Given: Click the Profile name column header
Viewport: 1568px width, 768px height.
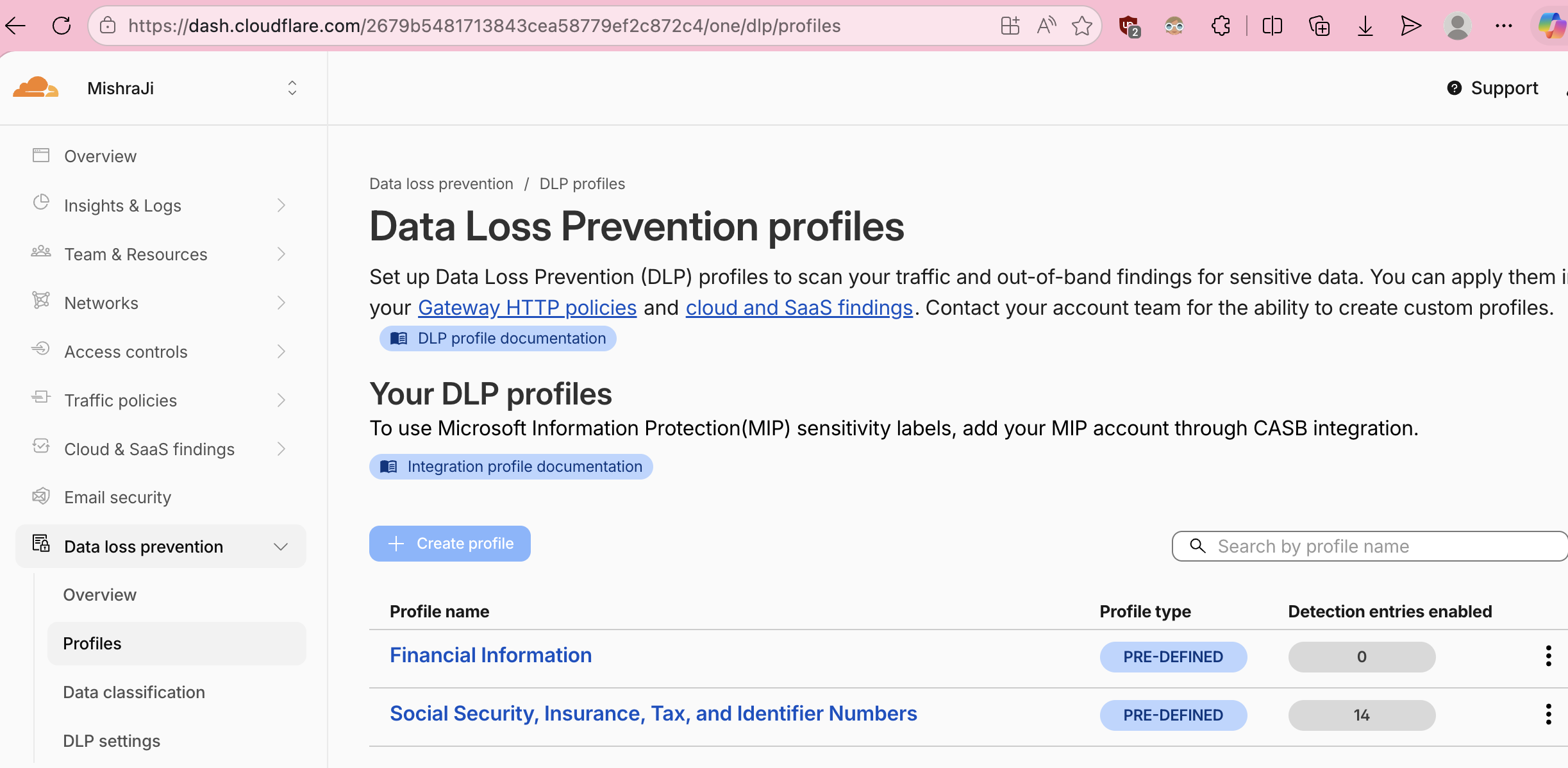Looking at the screenshot, I should 439,611.
